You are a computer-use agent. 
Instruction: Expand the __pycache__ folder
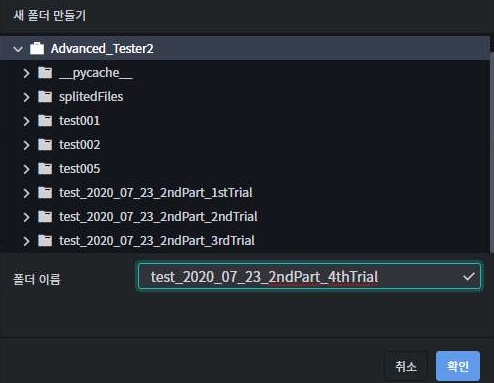26,73
